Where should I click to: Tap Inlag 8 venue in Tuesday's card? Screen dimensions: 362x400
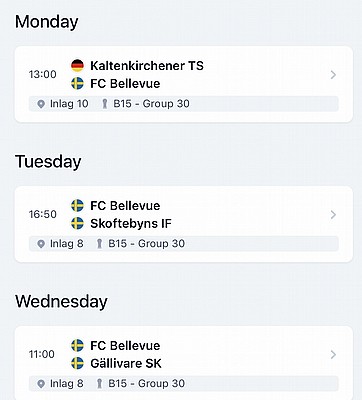[66, 244]
